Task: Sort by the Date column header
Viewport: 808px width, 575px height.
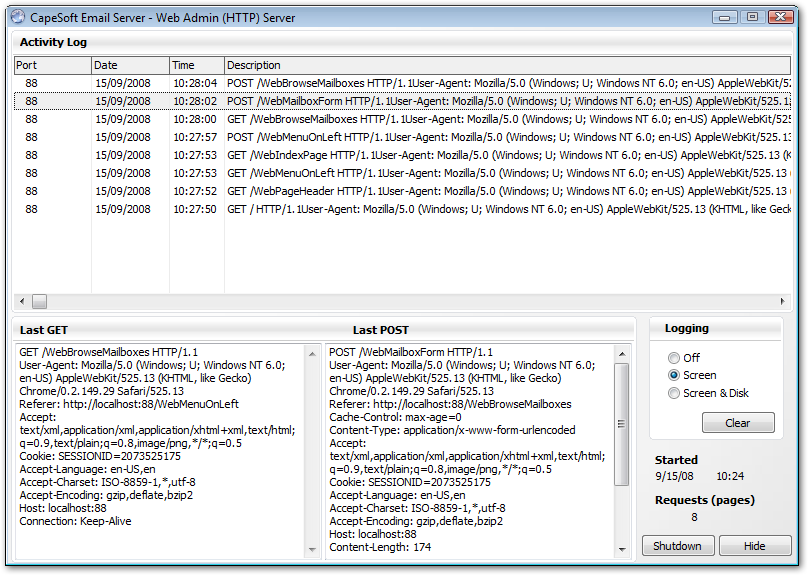Action: pos(129,65)
